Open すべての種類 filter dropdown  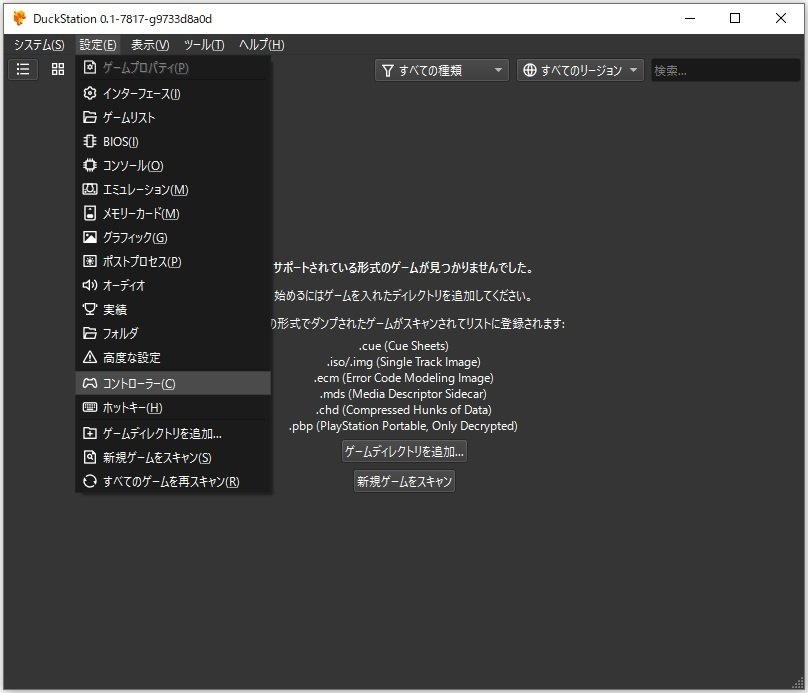(442, 70)
